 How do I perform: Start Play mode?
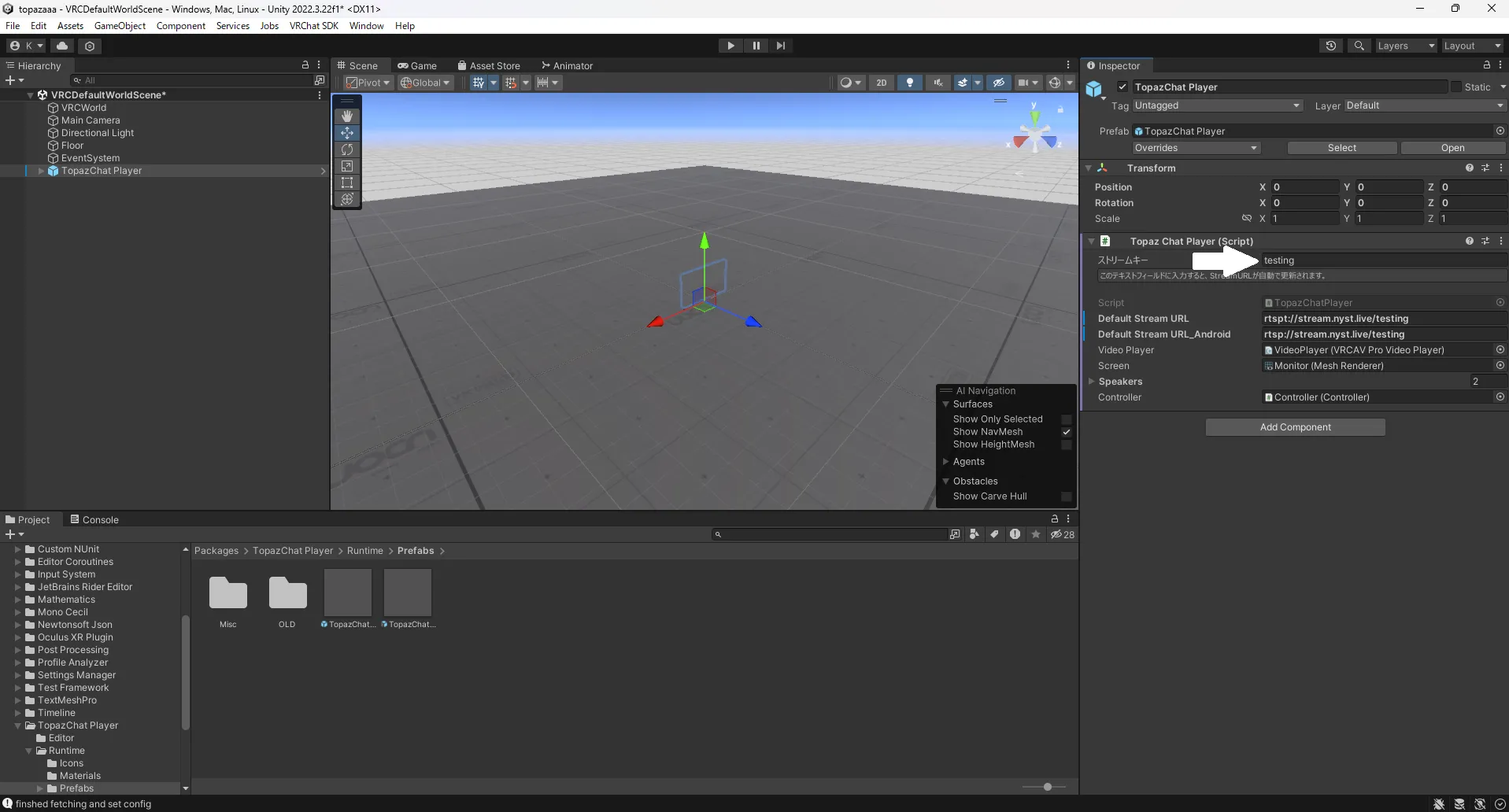click(x=730, y=46)
